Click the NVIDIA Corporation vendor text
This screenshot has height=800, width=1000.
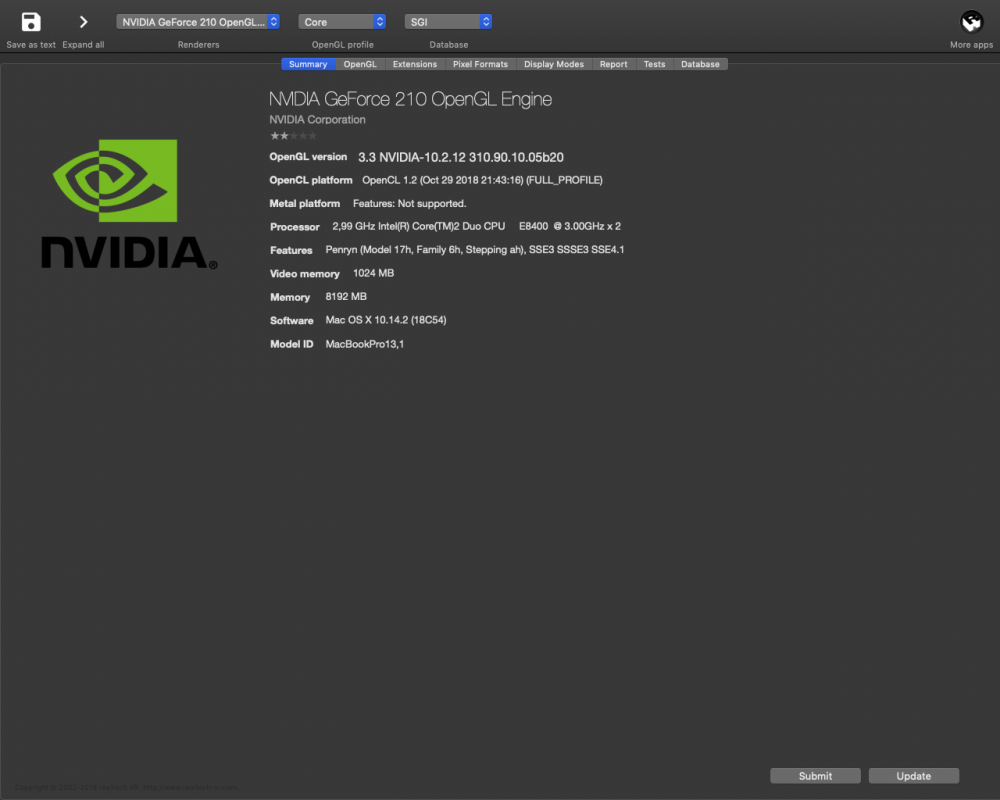click(317, 119)
